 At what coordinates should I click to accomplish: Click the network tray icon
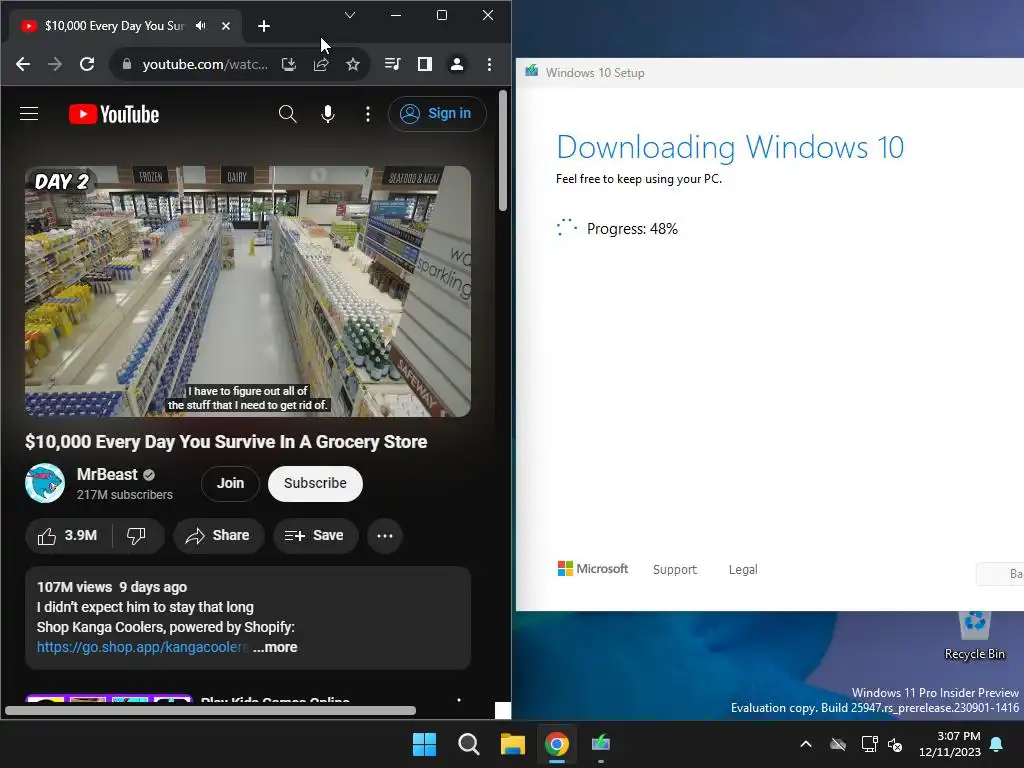point(869,744)
